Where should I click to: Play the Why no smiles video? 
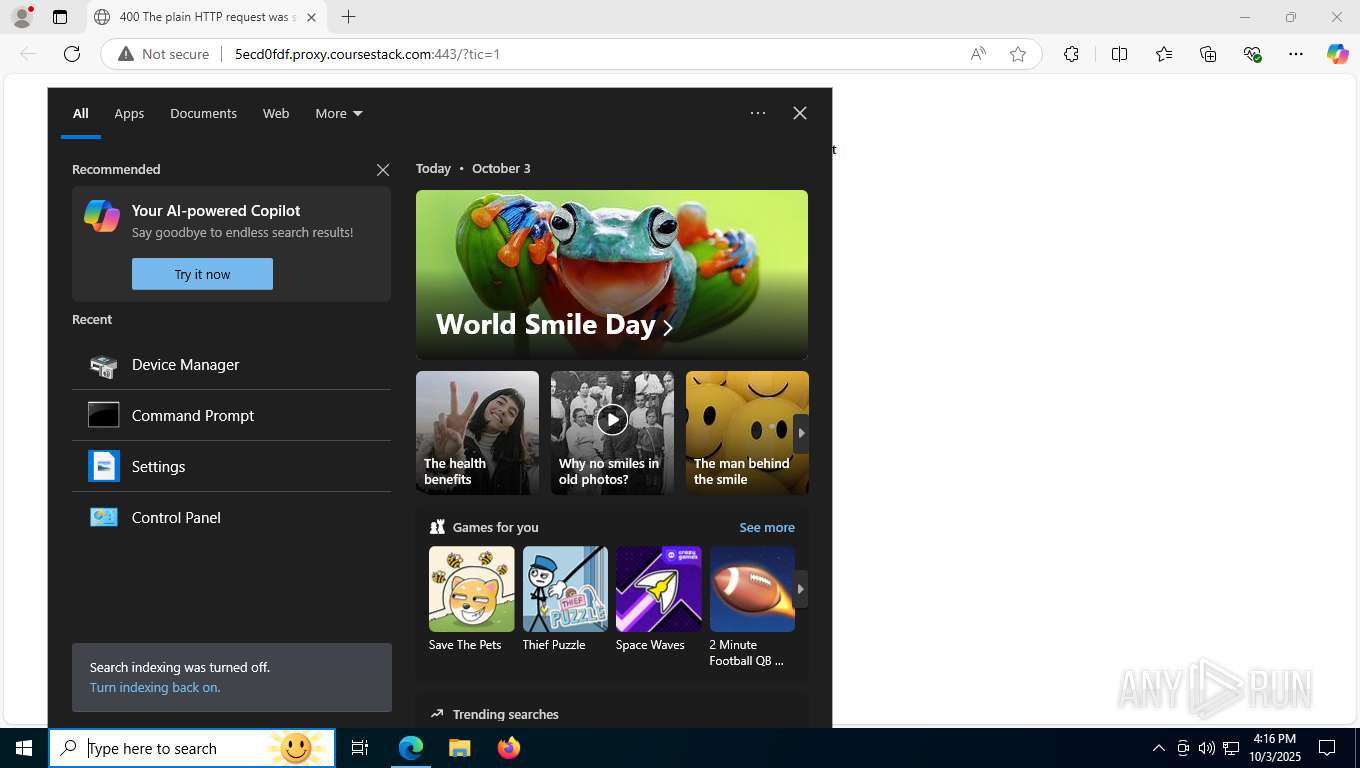click(612, 420)
